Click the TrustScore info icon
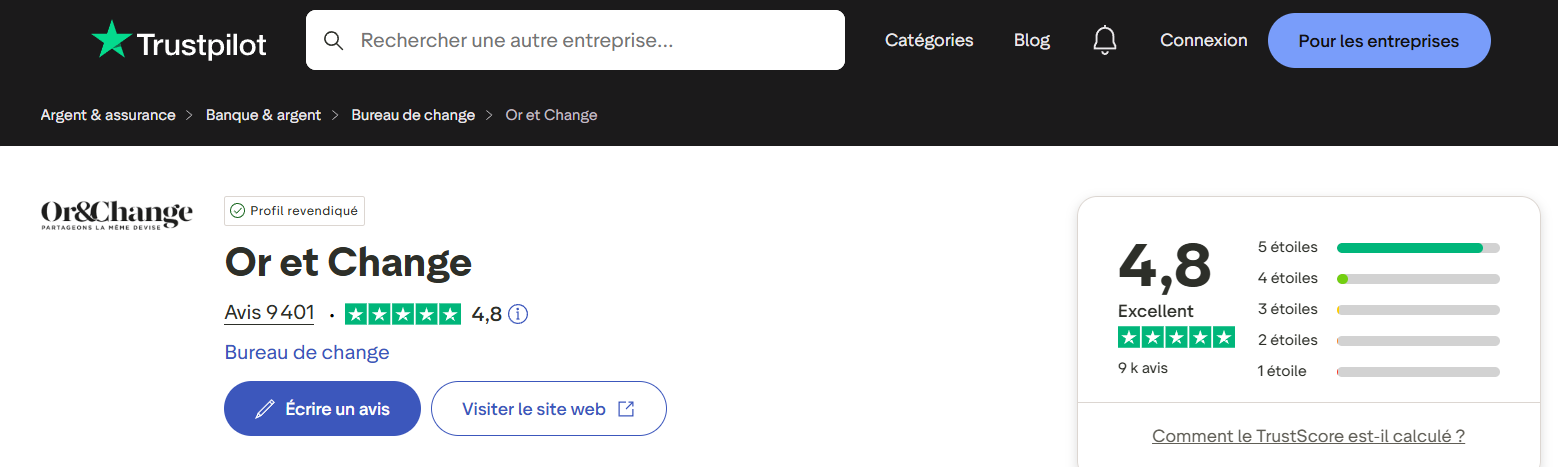 (518, 314)
